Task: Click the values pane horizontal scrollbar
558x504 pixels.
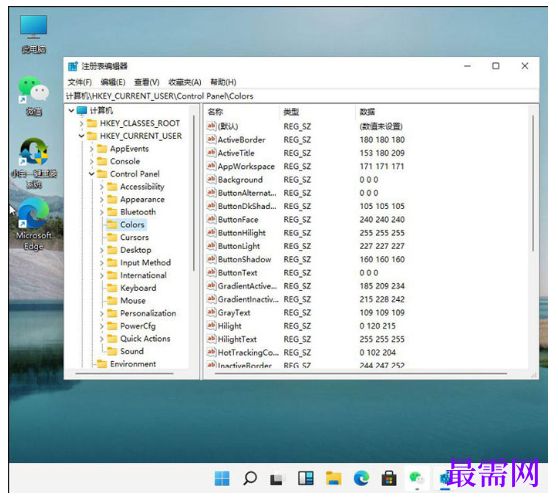Action: [361, 373]
